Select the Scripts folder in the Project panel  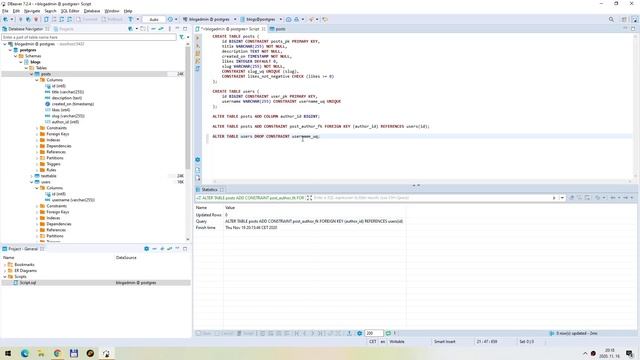click(20, 276)
